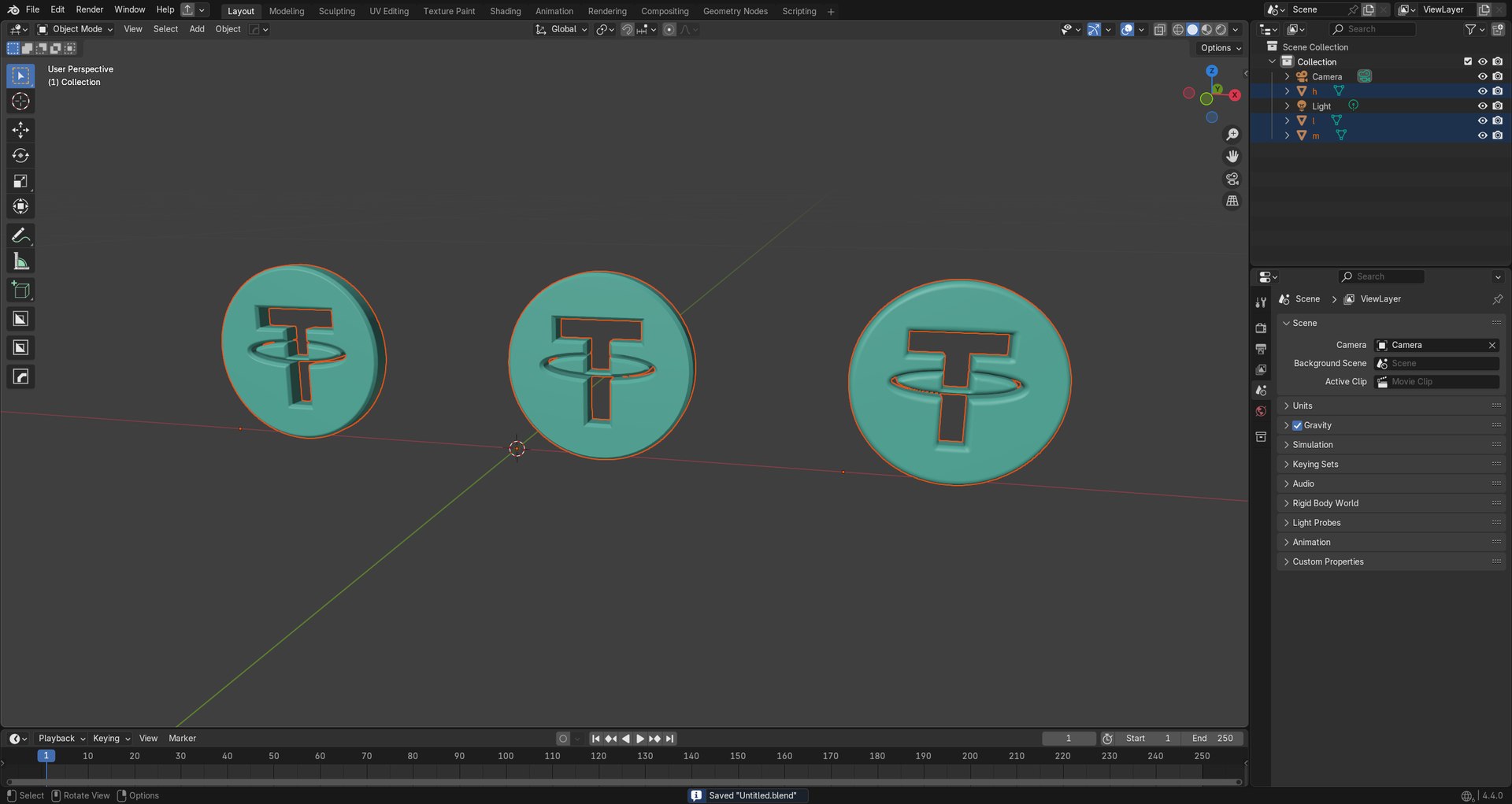Click the Pan view hand icon

1232,157
